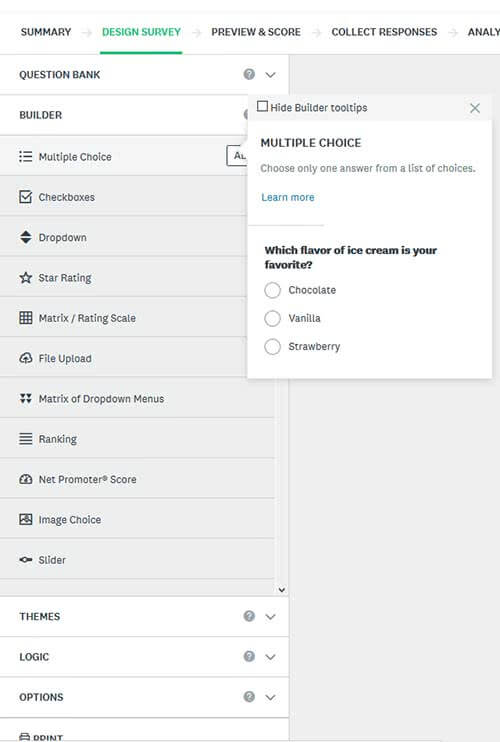Switch to the Preview & Score tab
This screenshot has width=500, height=742.
pos(256,32)
